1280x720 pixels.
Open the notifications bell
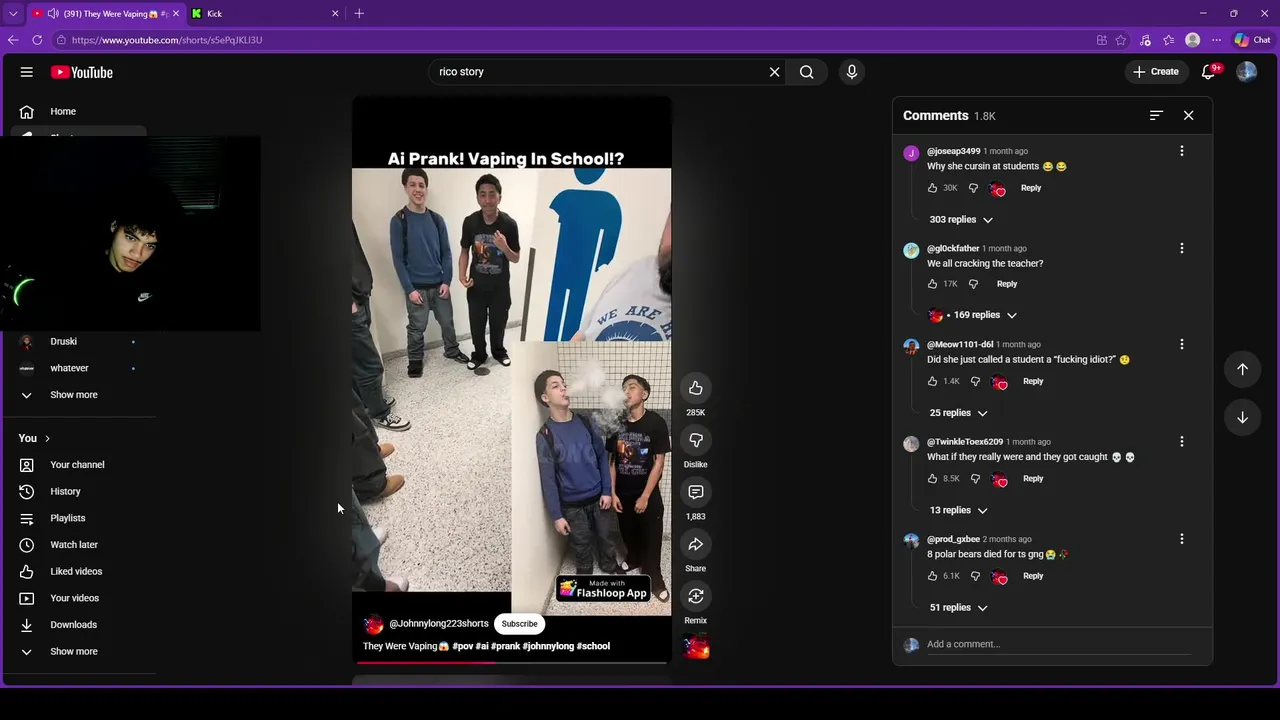1209,72
